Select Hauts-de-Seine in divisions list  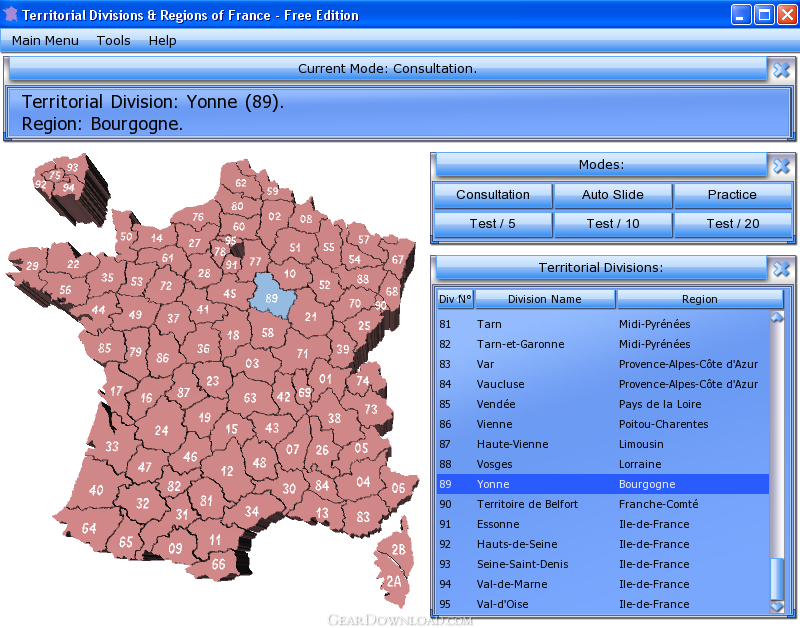[x=603, y=544]
